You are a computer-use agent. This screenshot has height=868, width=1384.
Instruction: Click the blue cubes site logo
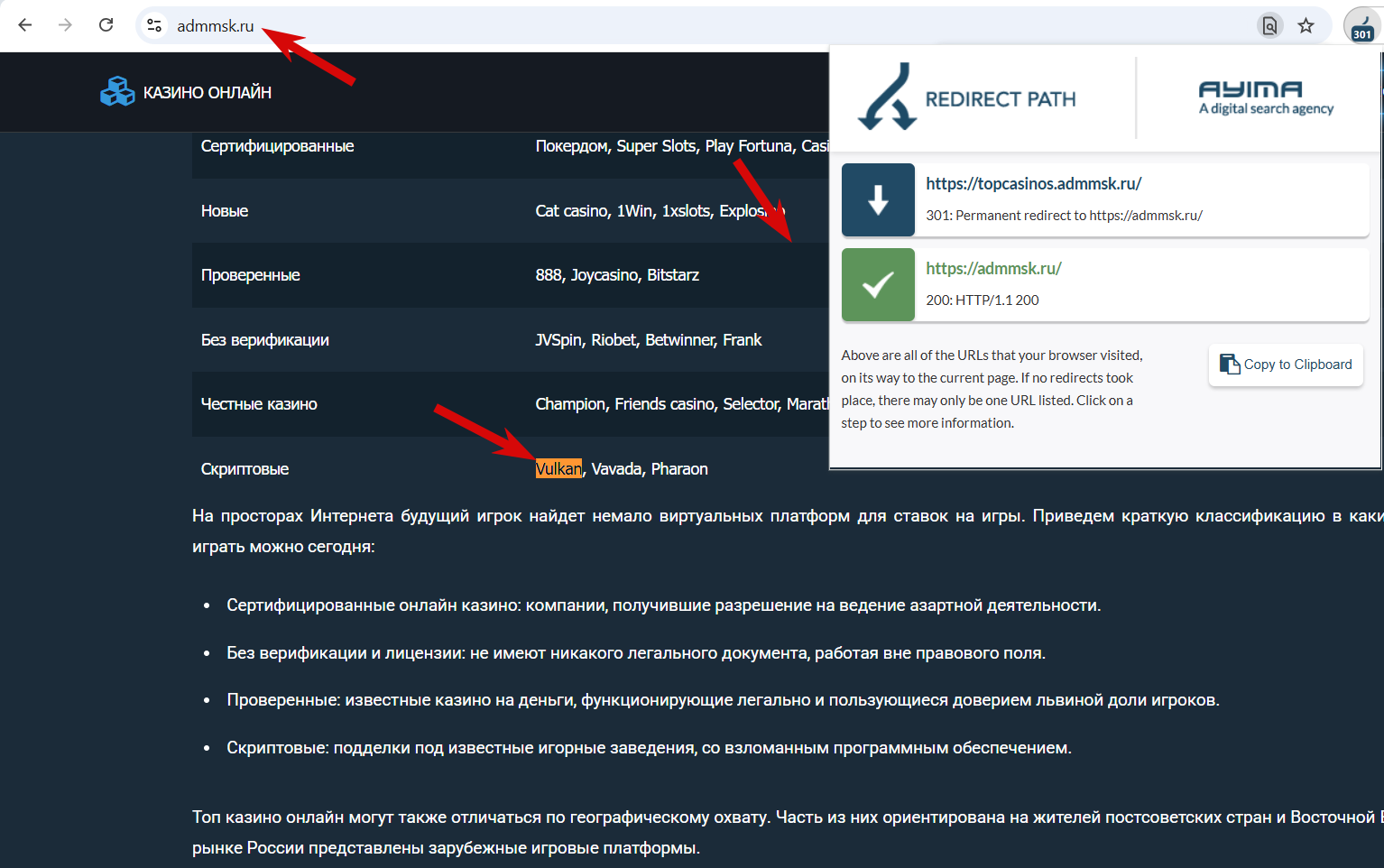(117, 92)
